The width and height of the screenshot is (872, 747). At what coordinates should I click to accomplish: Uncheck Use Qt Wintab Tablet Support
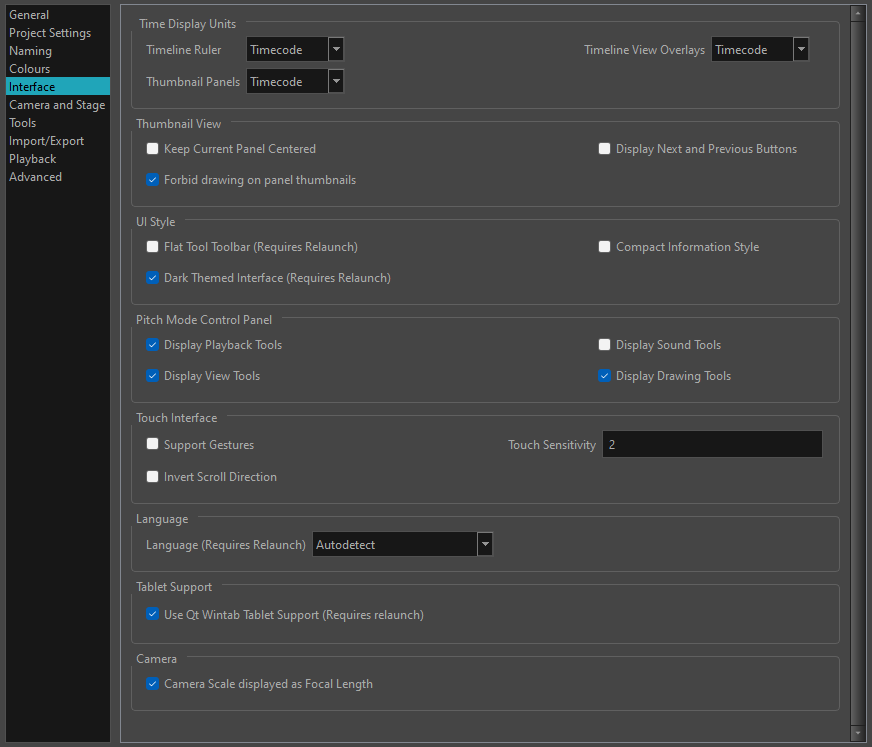click(153, 615)
